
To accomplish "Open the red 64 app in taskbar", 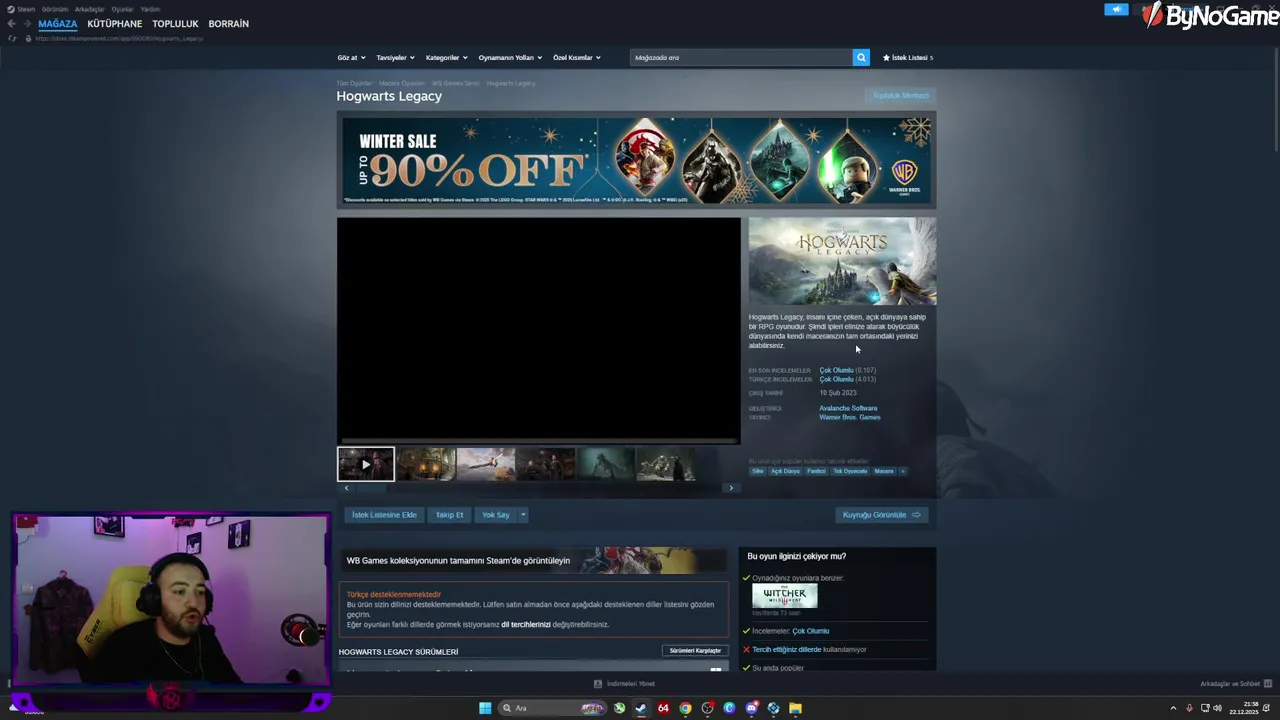I will click(x=663, y=708).
